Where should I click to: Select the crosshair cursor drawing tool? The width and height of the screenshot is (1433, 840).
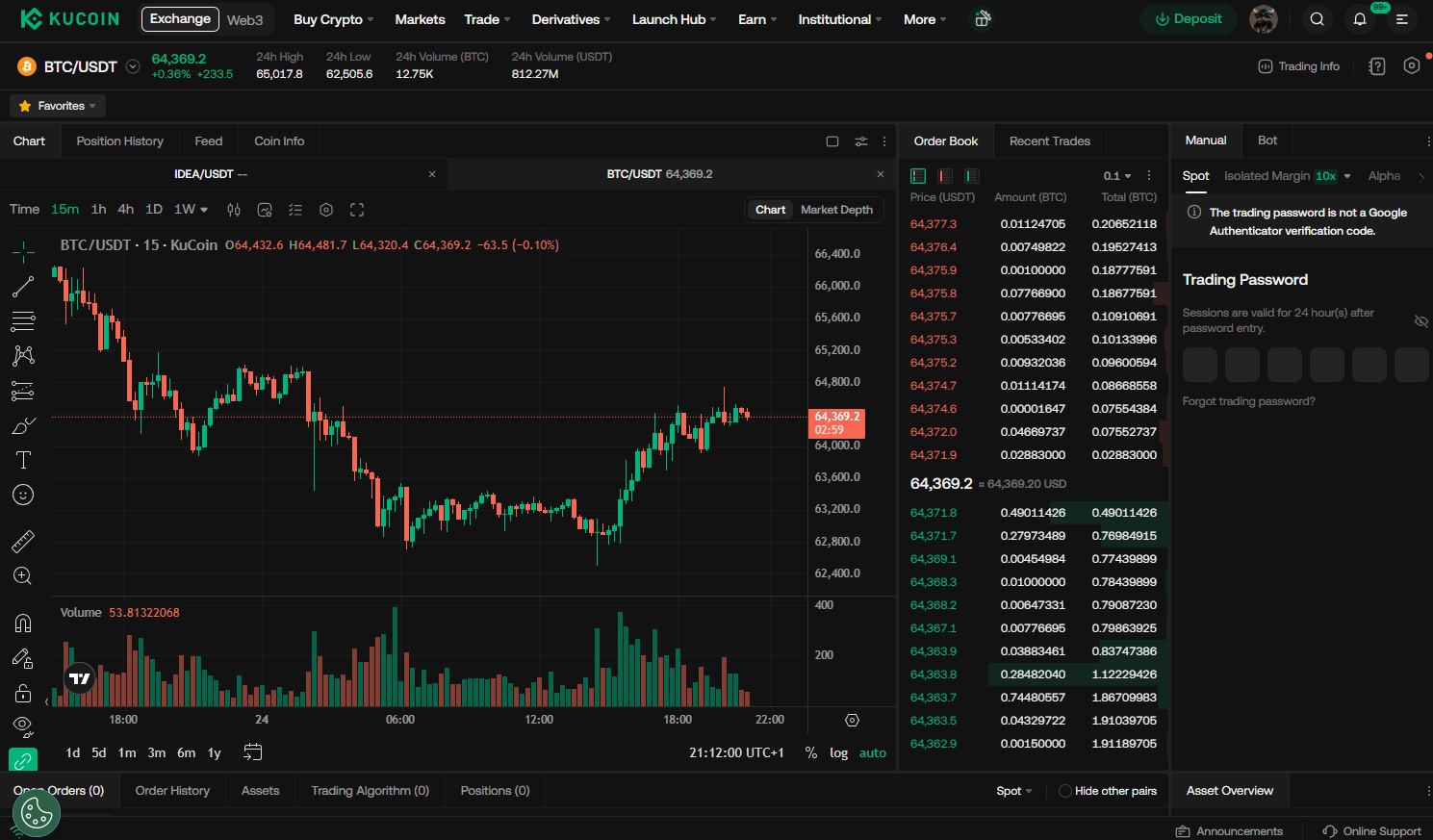(23, 253)
